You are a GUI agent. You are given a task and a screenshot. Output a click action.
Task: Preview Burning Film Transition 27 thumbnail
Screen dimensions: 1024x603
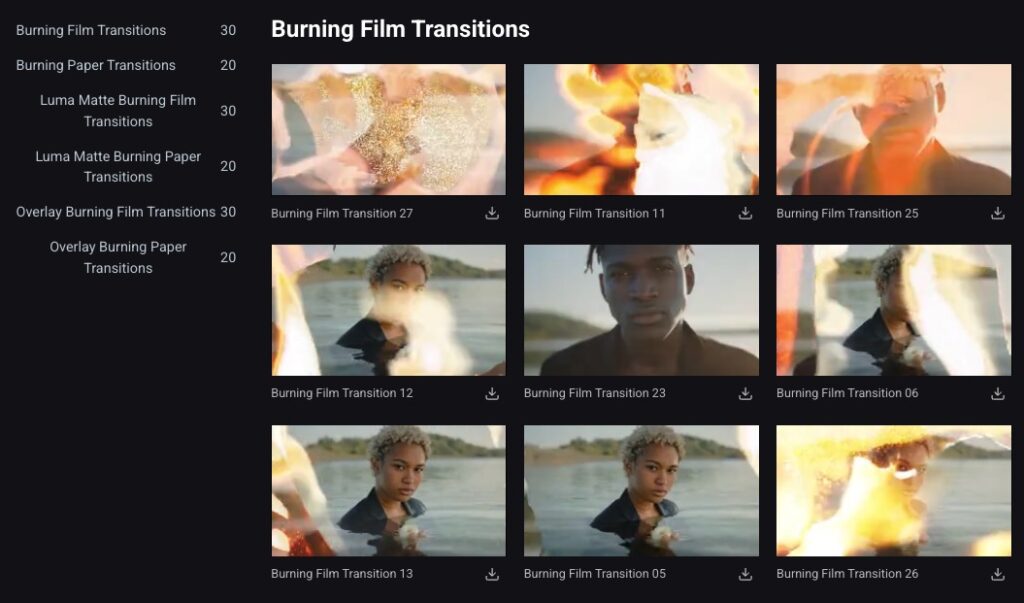[x=389, y=129]
